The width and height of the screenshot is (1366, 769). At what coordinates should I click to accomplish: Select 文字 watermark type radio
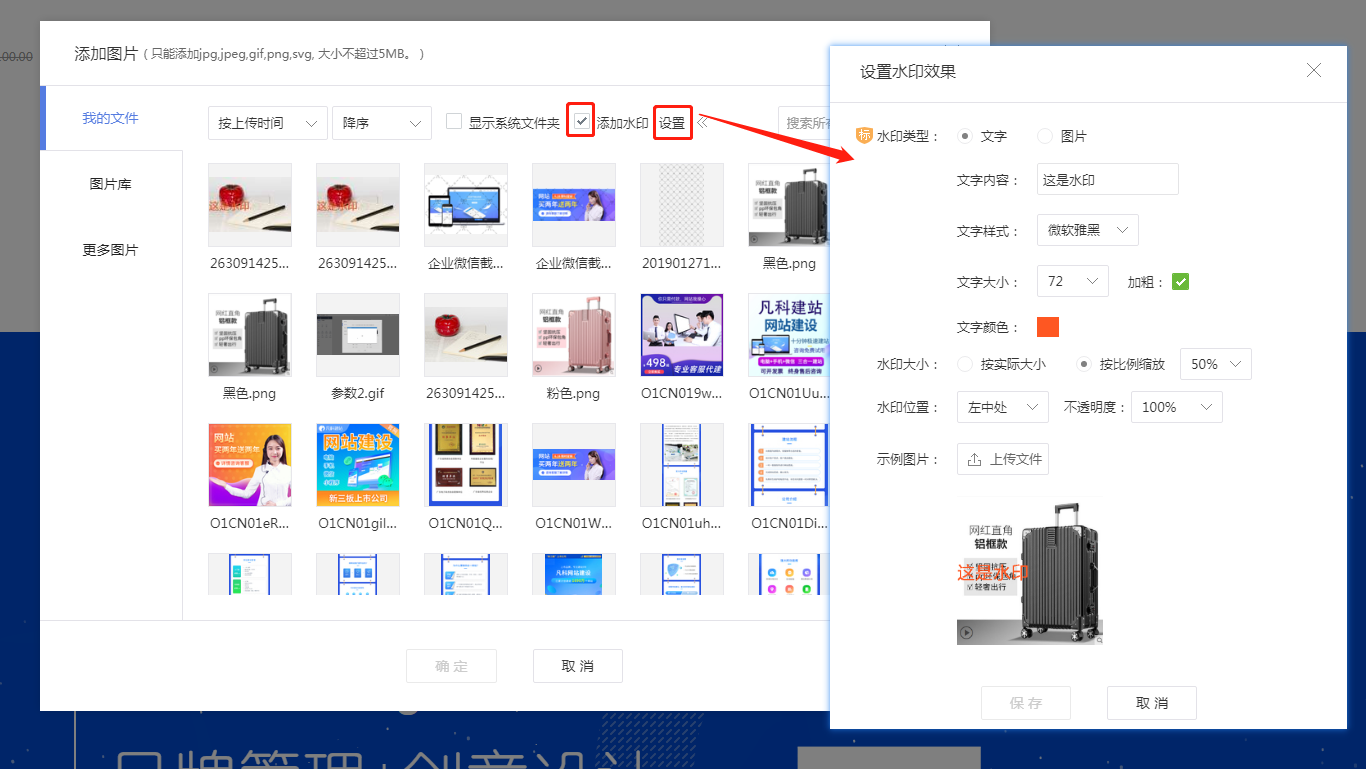(x=964, y=136)
